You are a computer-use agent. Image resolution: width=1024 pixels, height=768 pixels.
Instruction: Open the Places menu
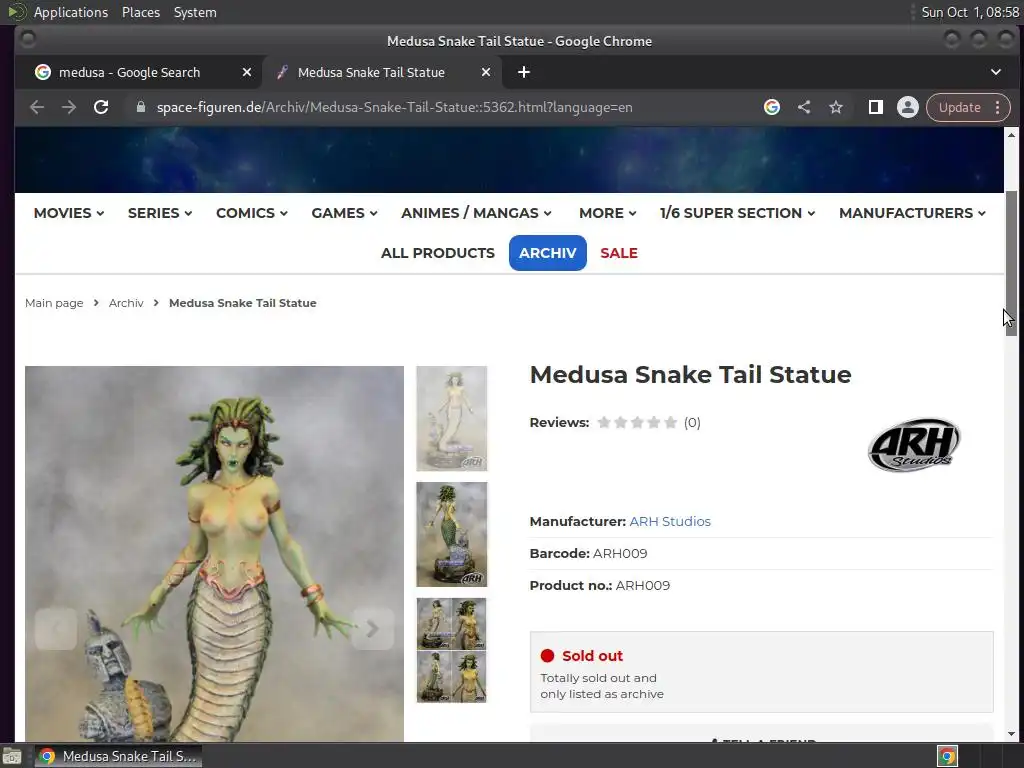click(141, 12)
